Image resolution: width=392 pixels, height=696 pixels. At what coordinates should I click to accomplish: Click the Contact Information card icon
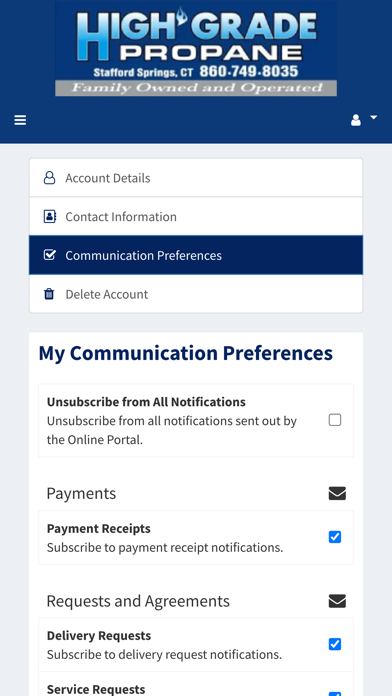click(50, 217)
